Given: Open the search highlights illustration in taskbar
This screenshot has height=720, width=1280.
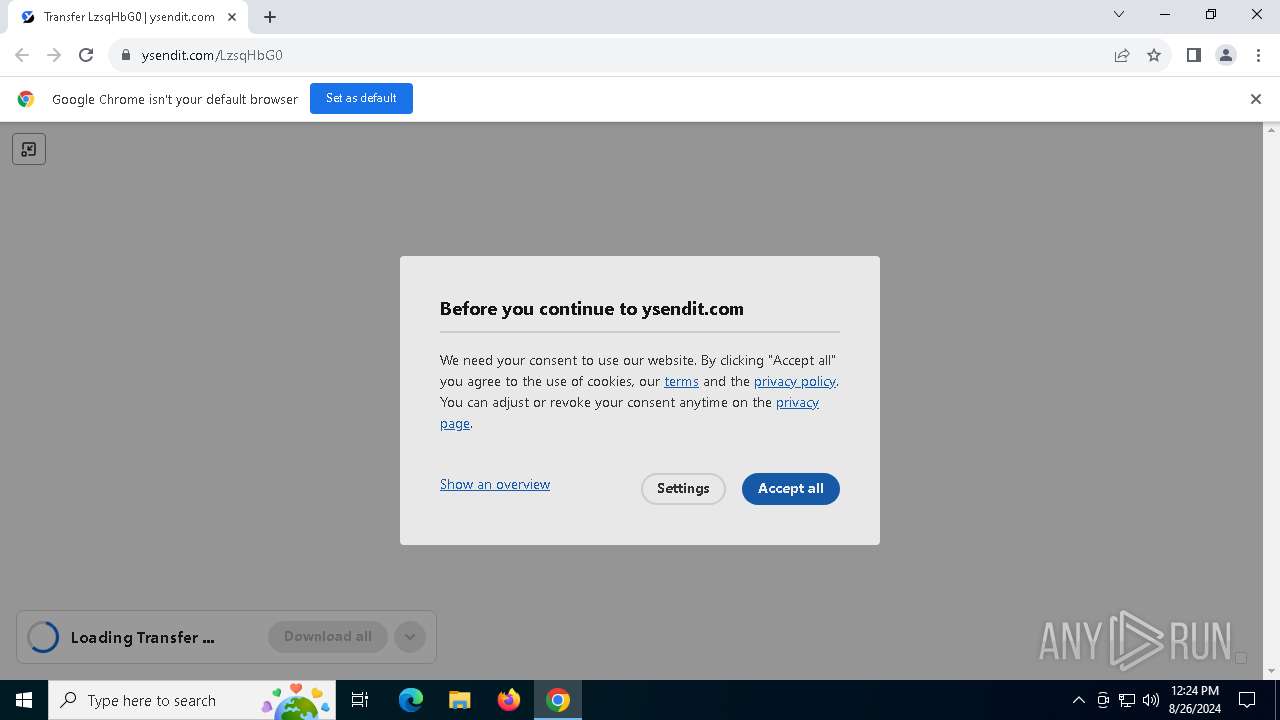Looking at the screenshot, I should pyautogui.click(x=296, y=700).
